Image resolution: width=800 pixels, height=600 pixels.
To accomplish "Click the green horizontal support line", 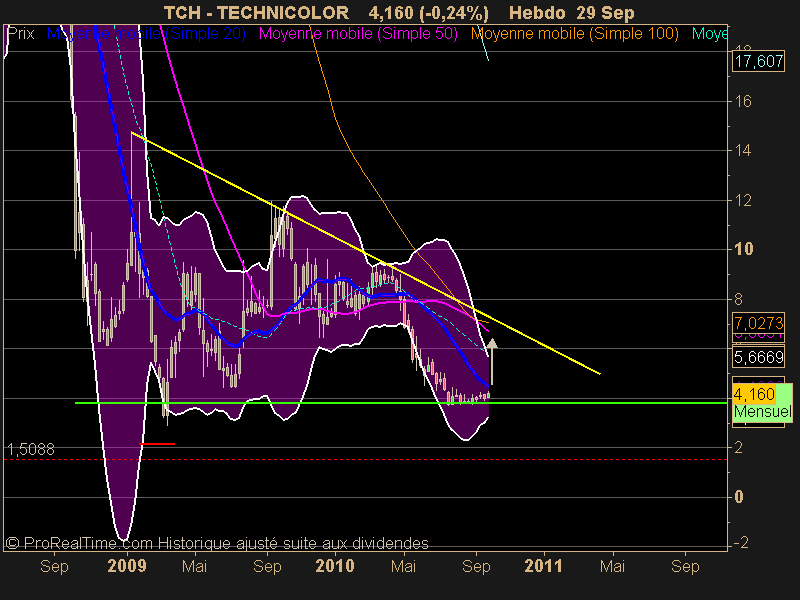I will pos(401,403).
